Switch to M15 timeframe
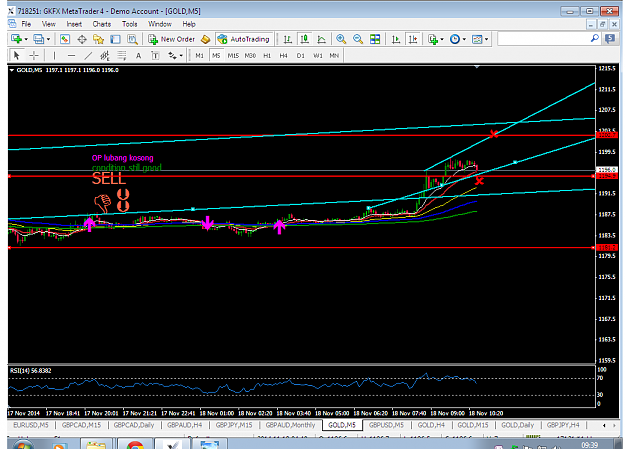Viewport: 625px width, 449px height. coord(233,56)
